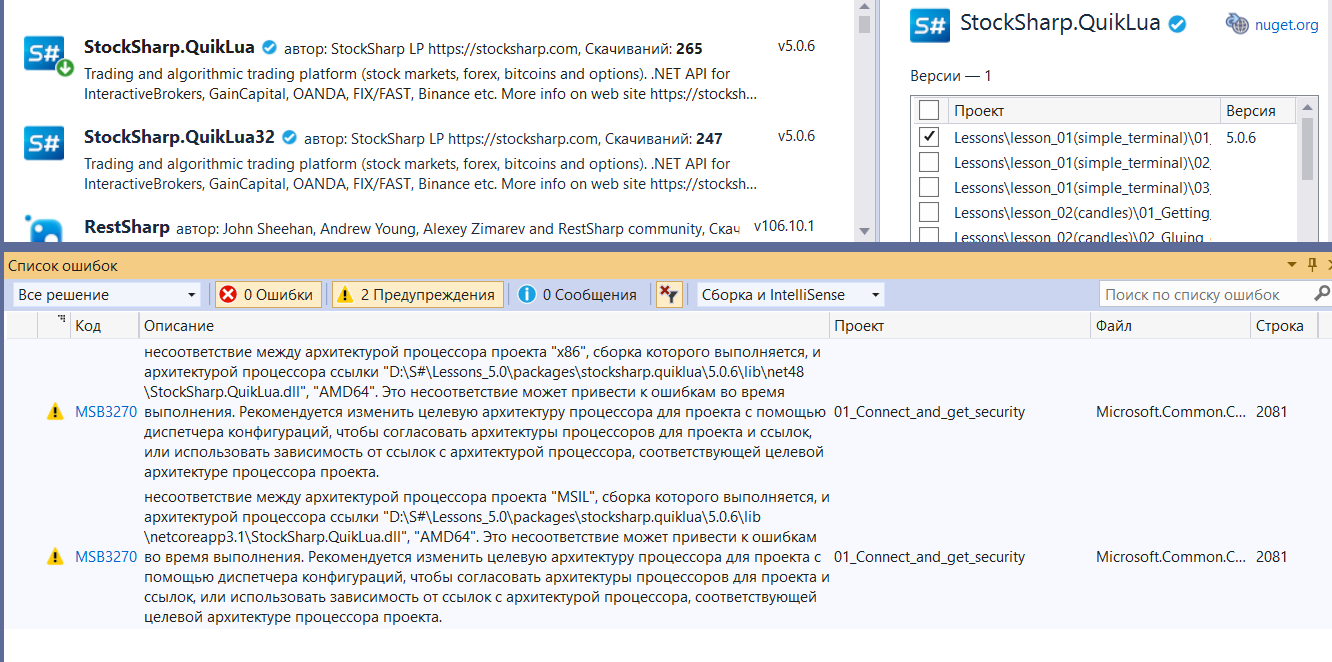Check the lesson_01(simple_terminal)\02_ project checkbox
Viewport: 1332px width, 662px height.
click(x=929, y=161)
